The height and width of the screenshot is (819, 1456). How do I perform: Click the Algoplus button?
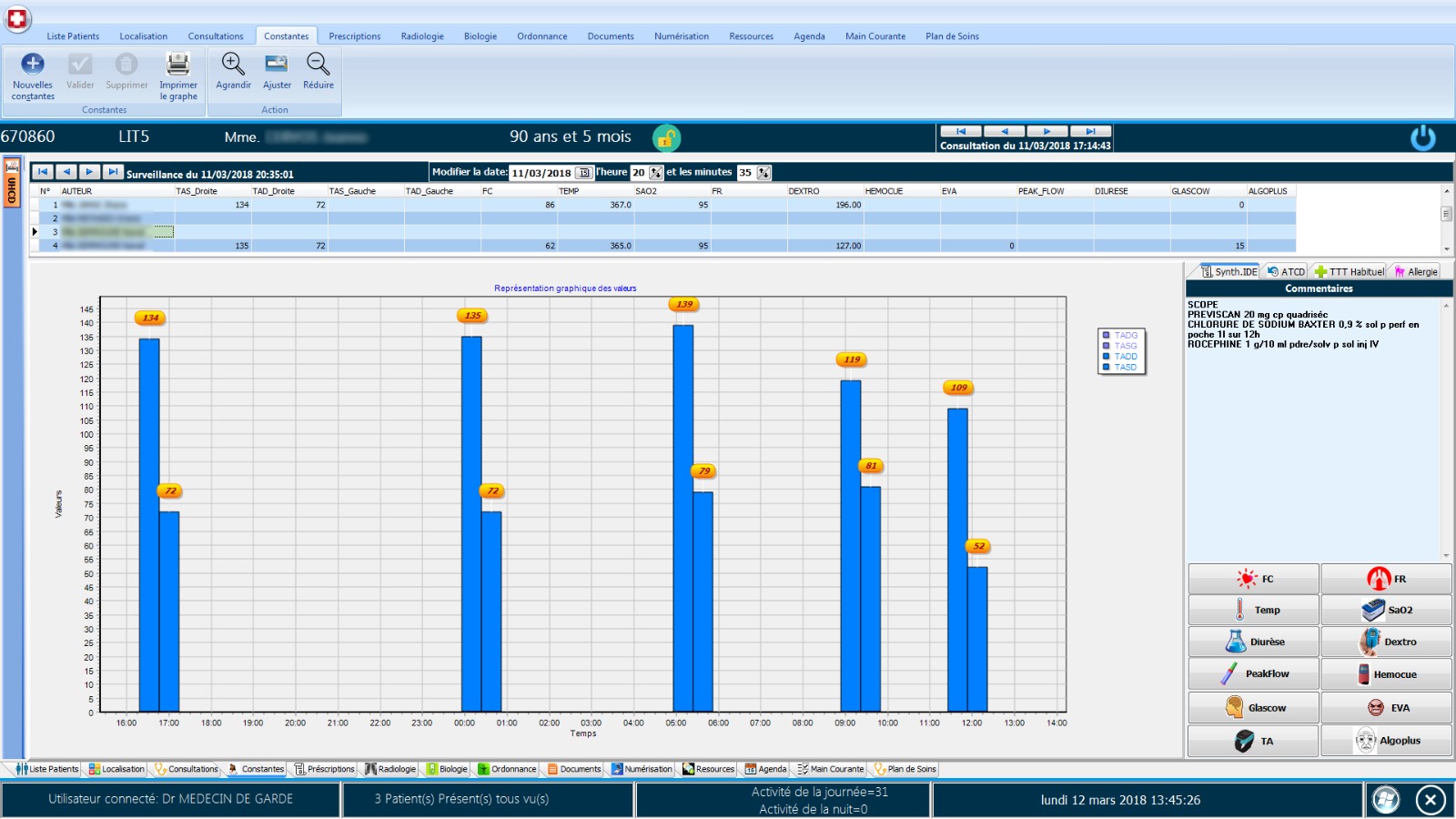click(1386, 741)
